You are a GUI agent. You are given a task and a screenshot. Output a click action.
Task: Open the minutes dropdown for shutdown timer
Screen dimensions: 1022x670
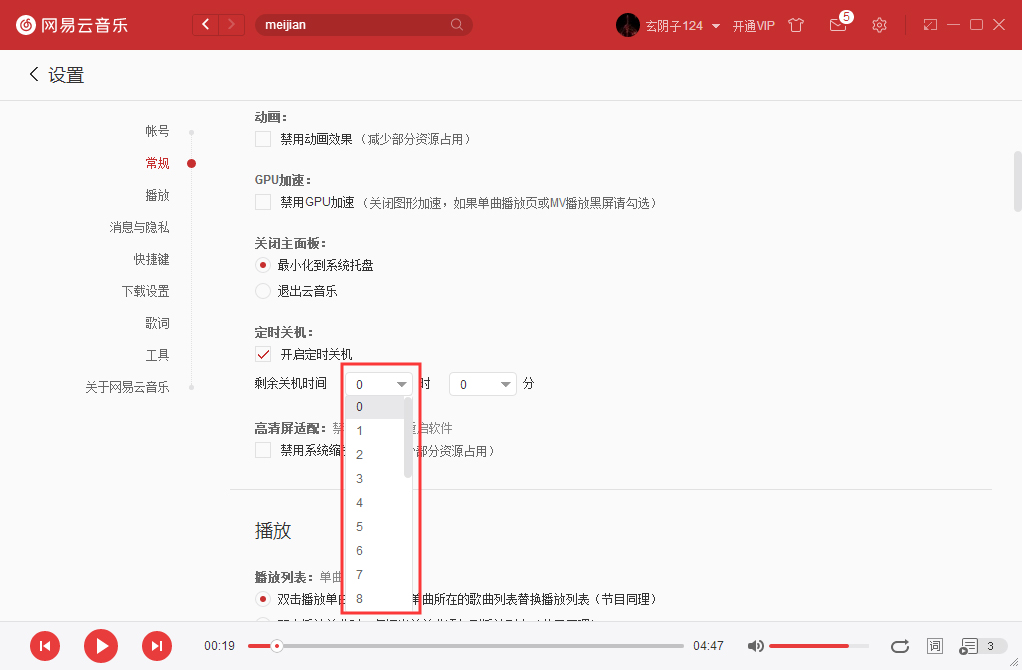pyautogui.click(x=483, y=383)
